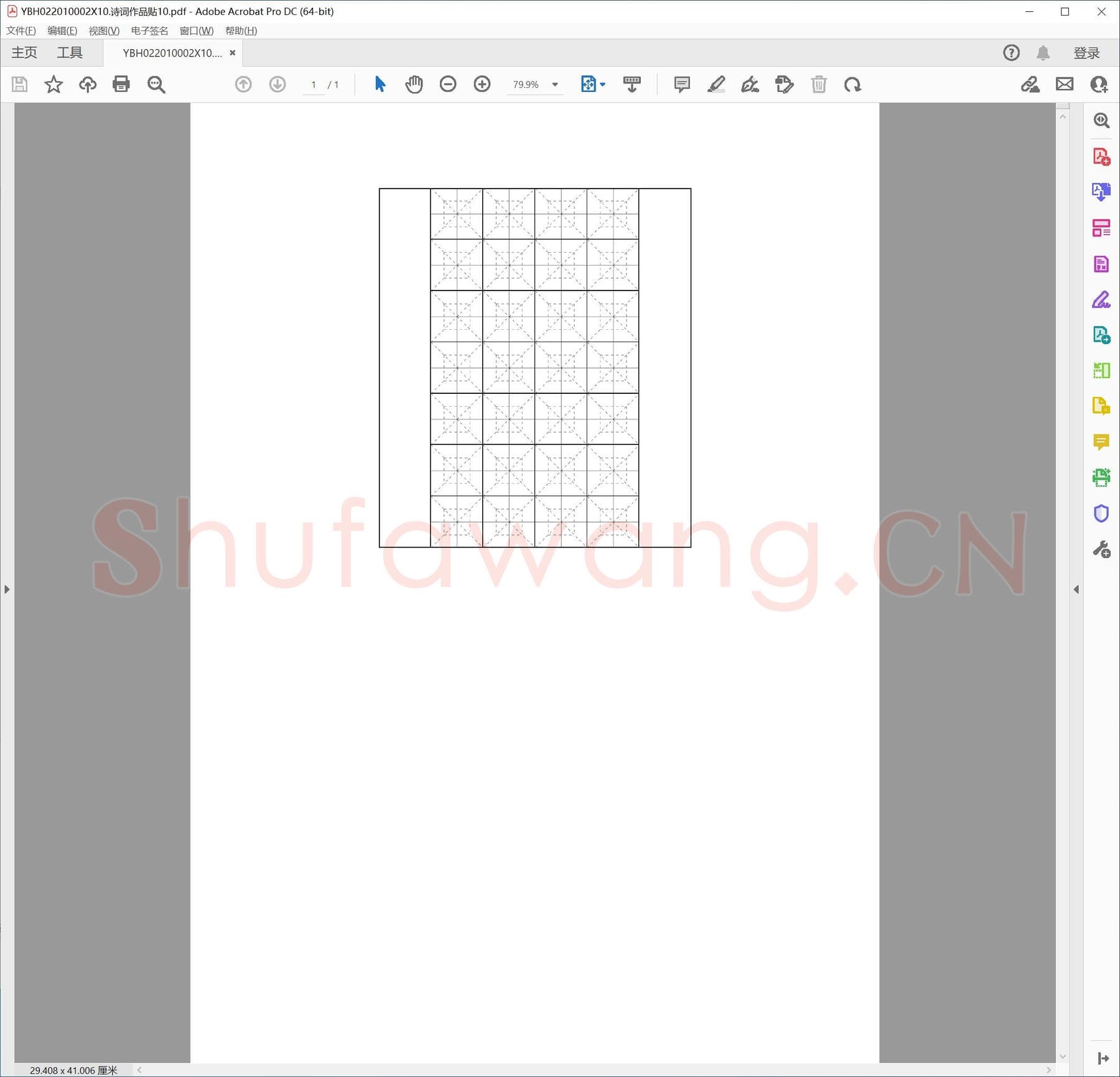Collapse the tools pane with bottom arrow icon
This screenshot has height=1077, width=1120.
(1103, 1058)
